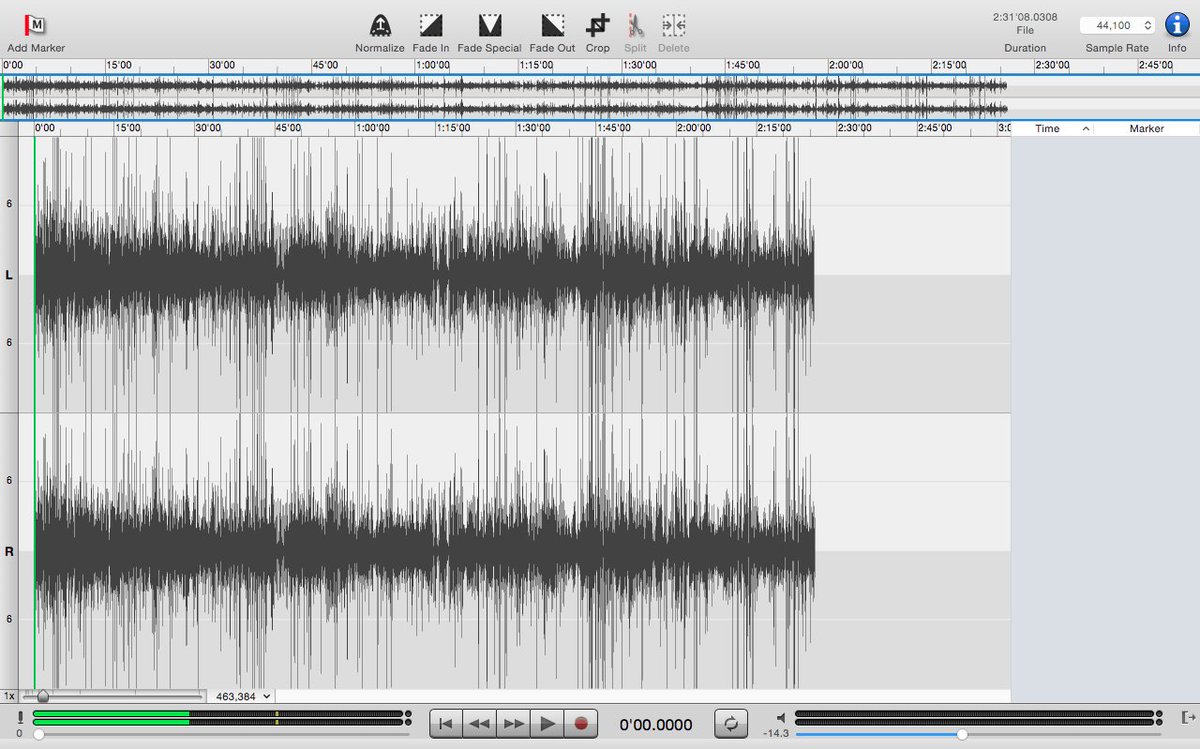Click the Fast Forward playback button
1200x749 pixels.
tap(513, 723)
